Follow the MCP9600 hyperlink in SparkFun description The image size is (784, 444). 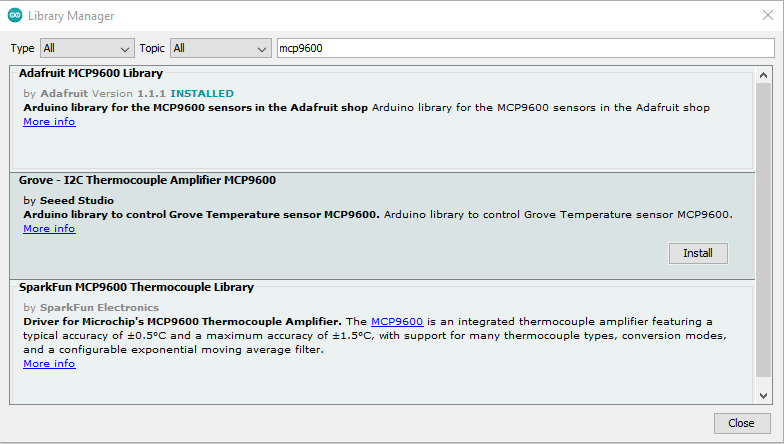tap(397, 322)
